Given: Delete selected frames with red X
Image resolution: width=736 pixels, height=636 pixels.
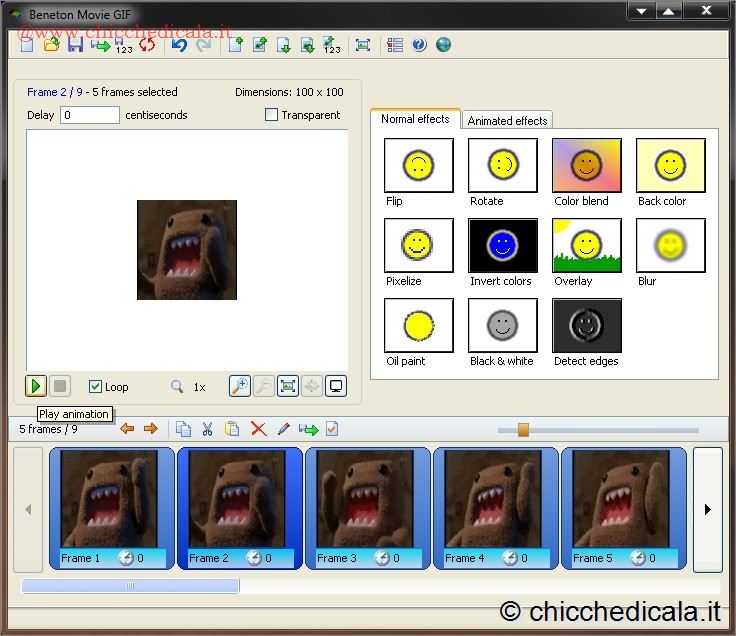Looking at the screenshot, I should [x=258, y=429].
